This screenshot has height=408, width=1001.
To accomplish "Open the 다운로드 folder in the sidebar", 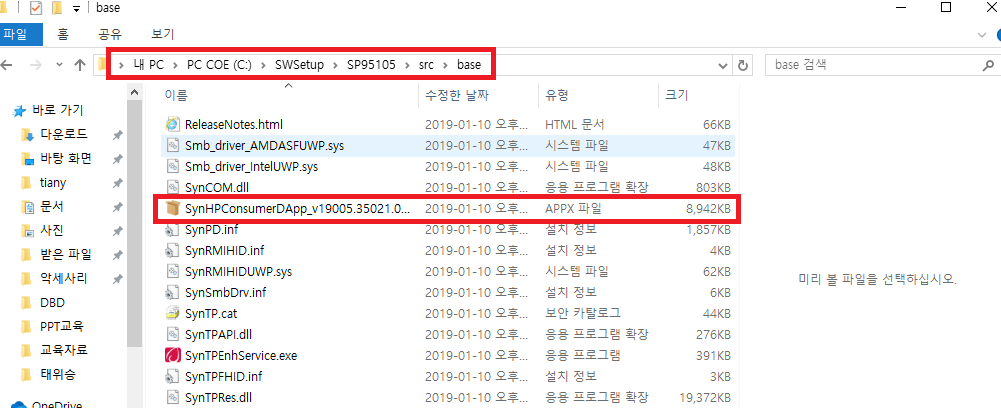I will pos(64,134).
